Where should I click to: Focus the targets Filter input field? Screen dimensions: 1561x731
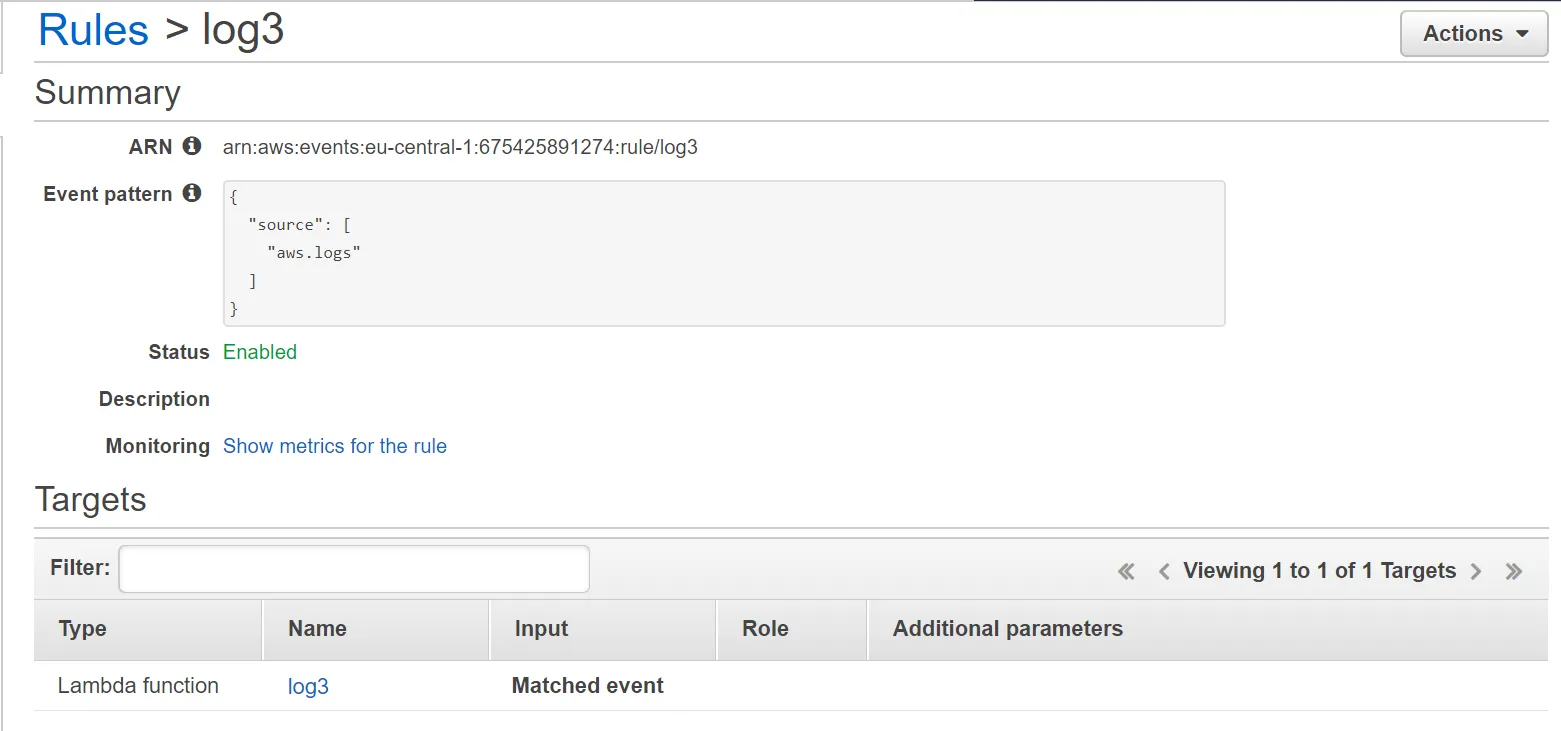point(354,569)
